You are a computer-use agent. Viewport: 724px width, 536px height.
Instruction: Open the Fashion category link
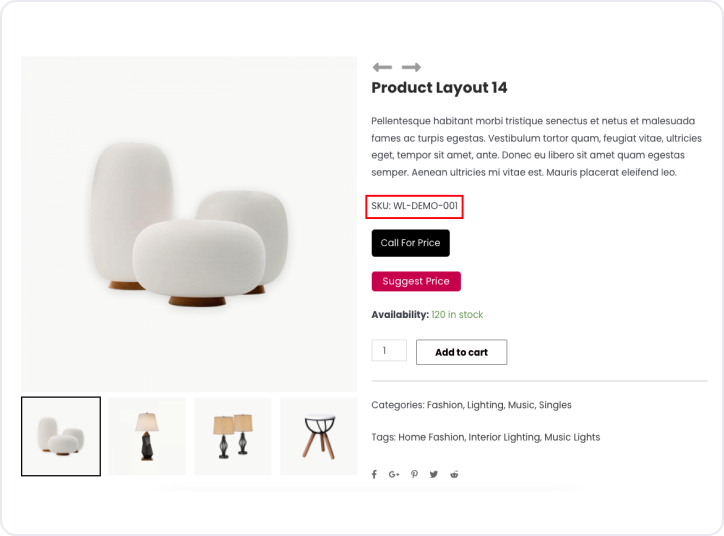[444, 405]
